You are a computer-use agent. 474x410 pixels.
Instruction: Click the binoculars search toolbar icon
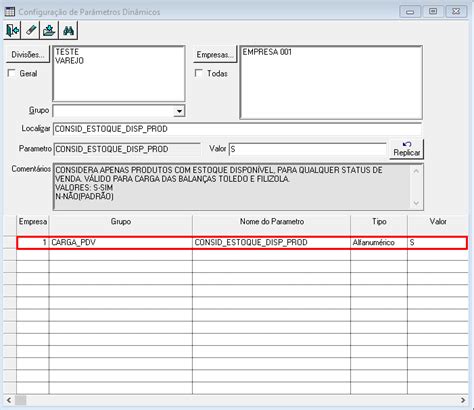click(68, 30)
